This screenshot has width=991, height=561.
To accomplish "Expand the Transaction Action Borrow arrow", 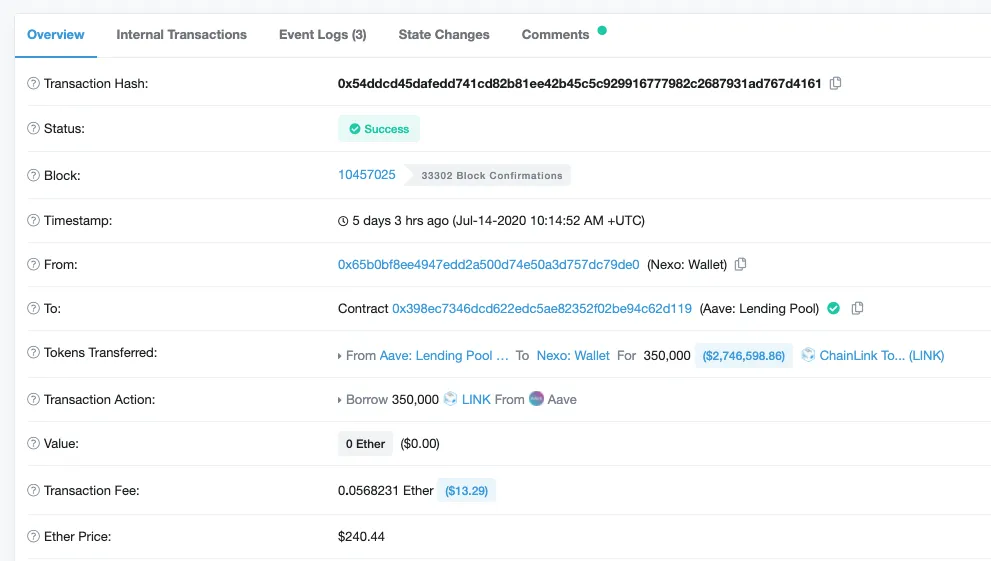I will point(339,400).
